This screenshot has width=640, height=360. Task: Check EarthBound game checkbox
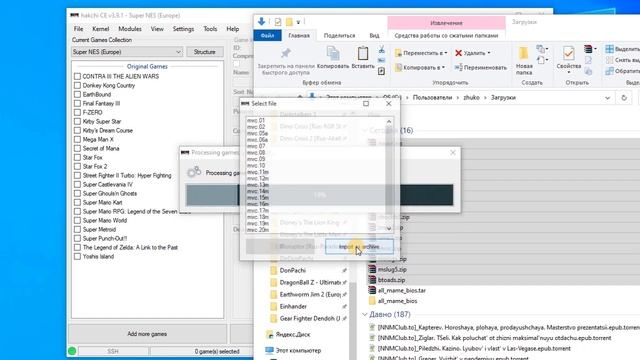click(x=77, y=94)
